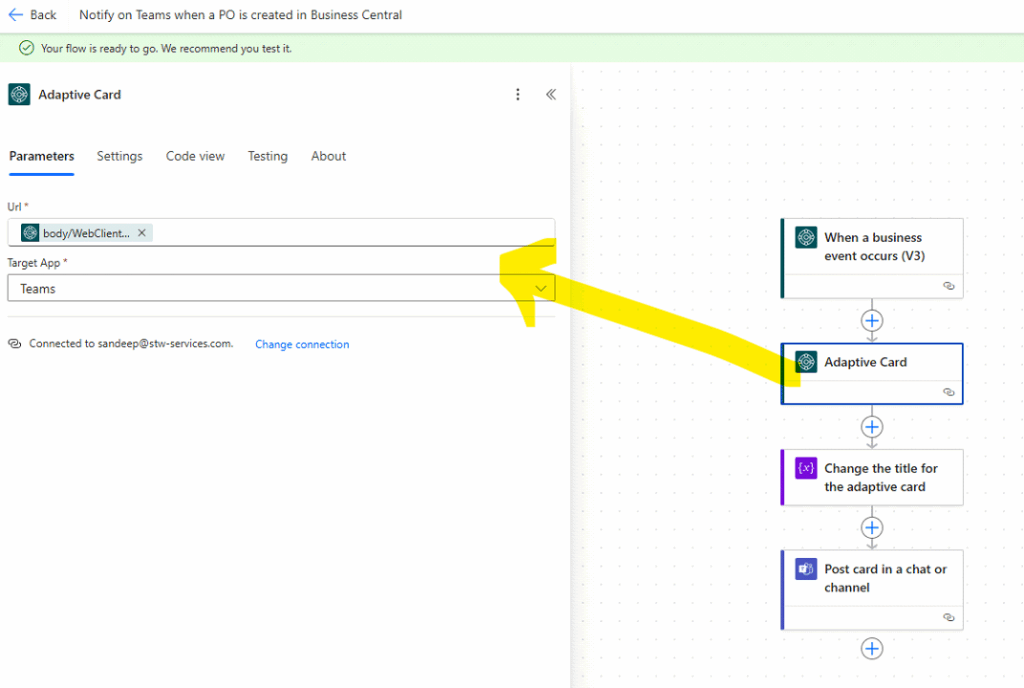The image size is (1024, 688).
Task: Click inside the Url input field
Action: tap(350, 233)
